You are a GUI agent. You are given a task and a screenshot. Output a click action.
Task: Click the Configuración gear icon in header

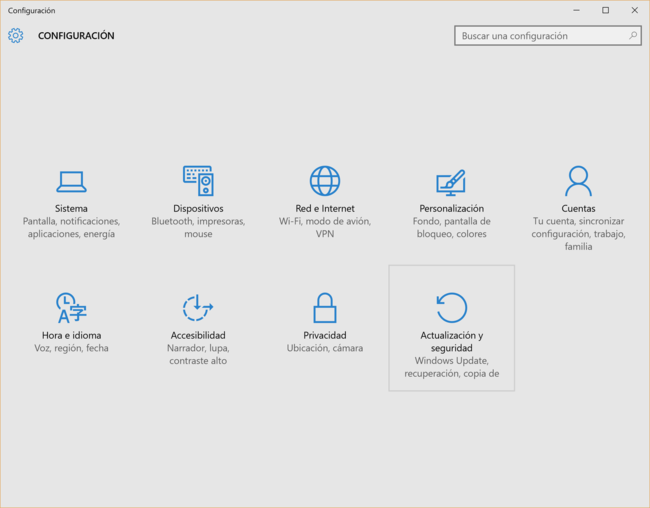pyautogui.click(x=15, y=36)
